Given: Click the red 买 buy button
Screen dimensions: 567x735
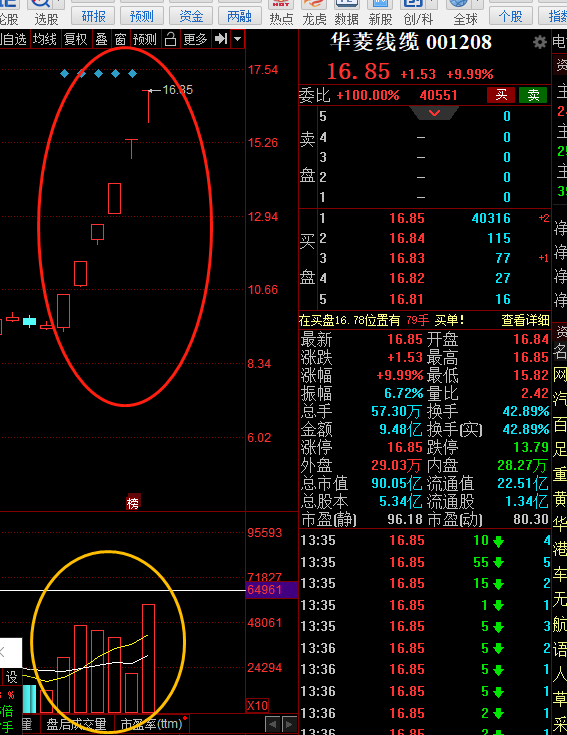Looking at the screenshot, I should [x=501, y=95].
